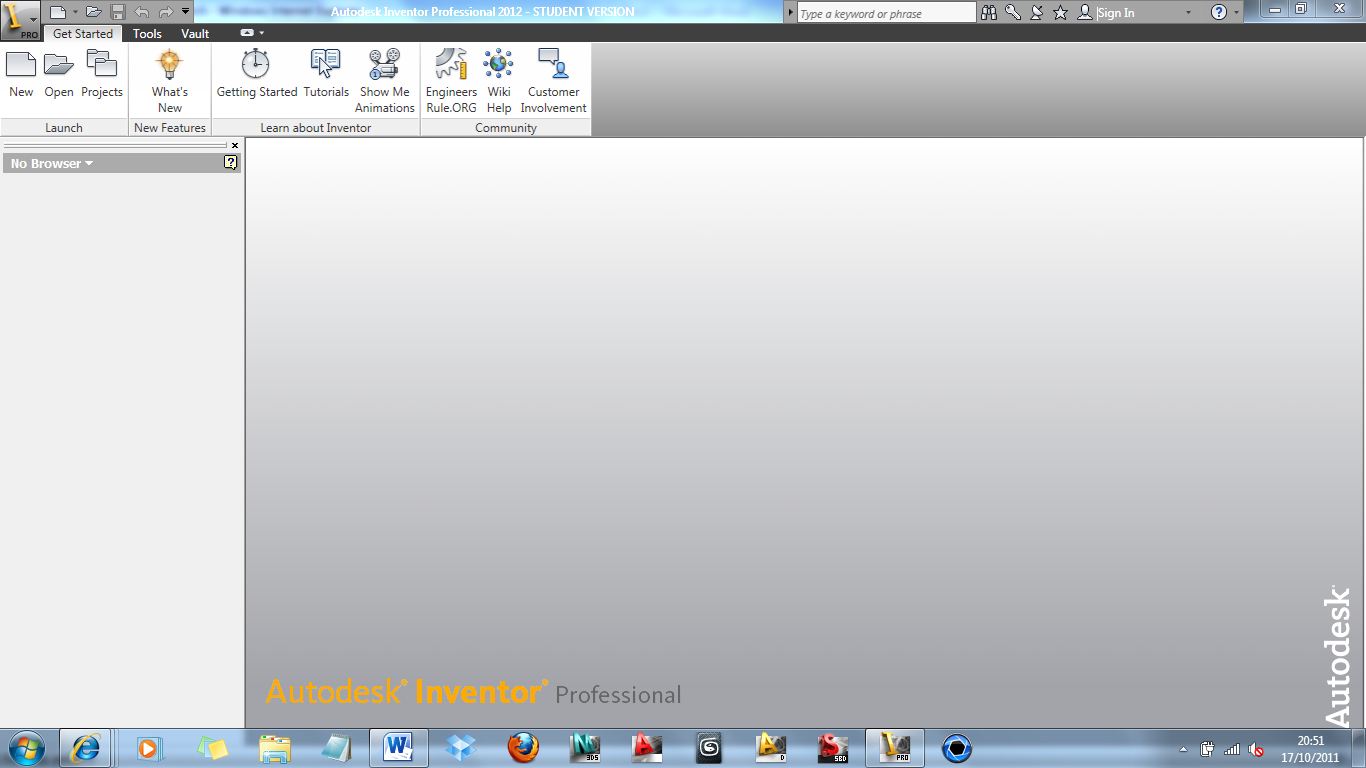The height and width of the screenshot is (768, 1366).
Task: Click the Subscription Center key icon
Action: point(1013,13)
